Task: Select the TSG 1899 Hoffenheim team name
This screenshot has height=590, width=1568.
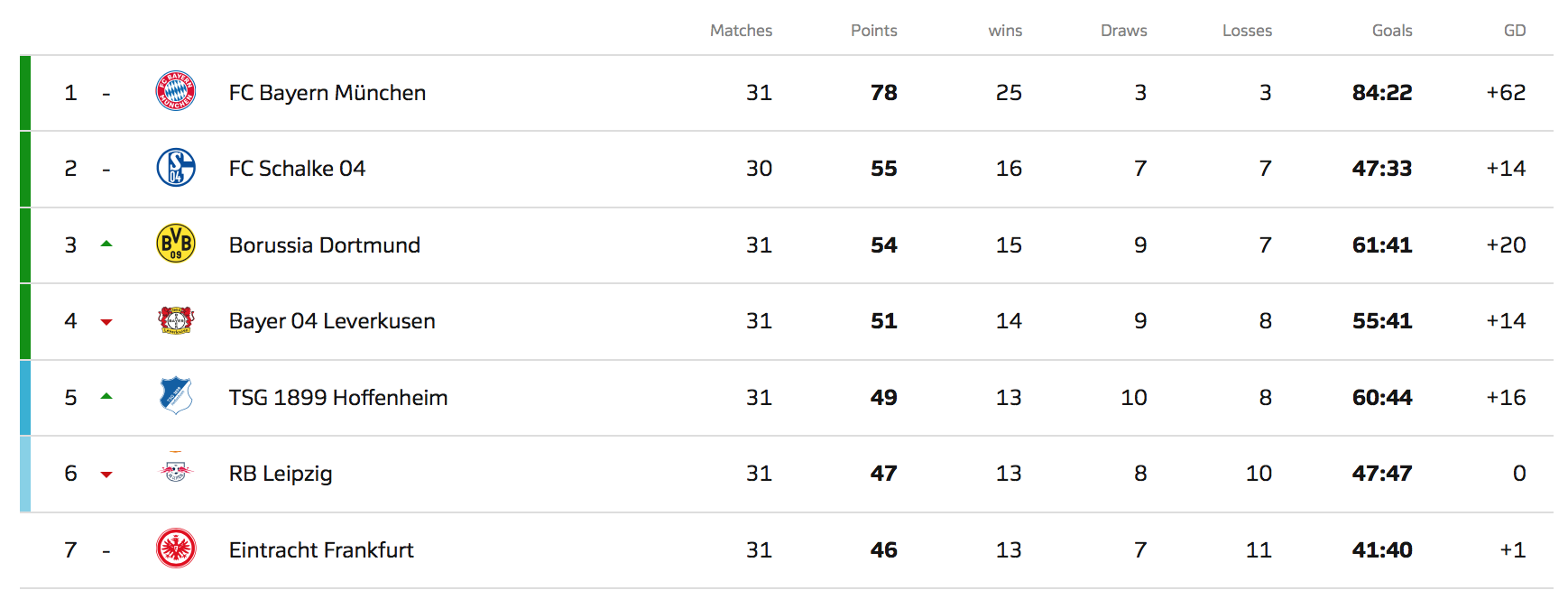Action: point(338,398)
